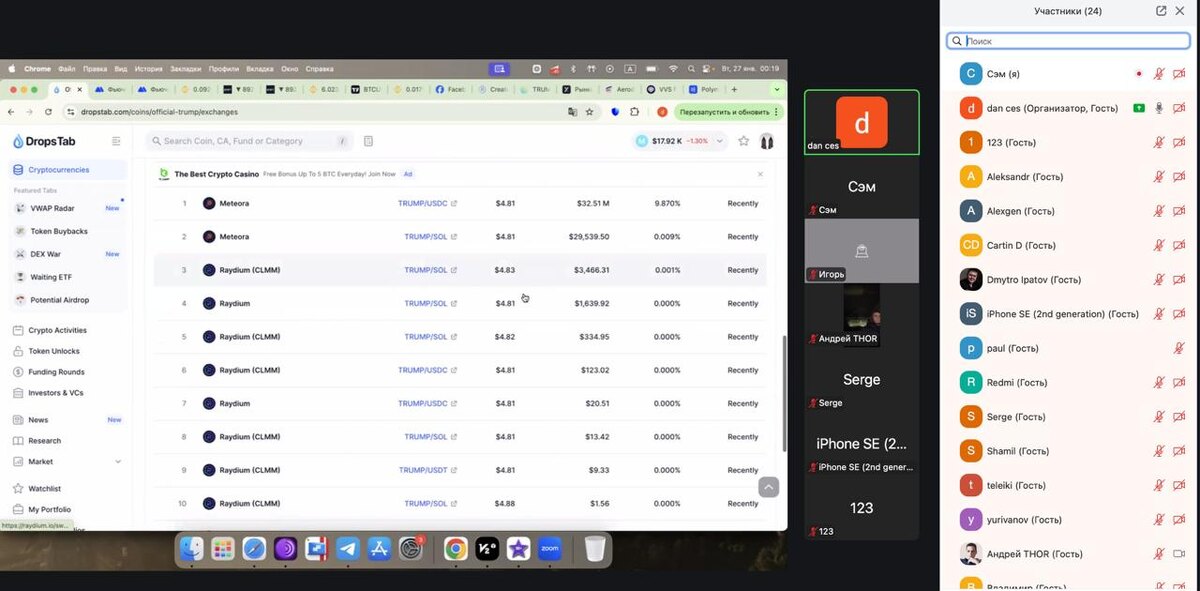Open DEX War tab
Screen dimensions: 1200x591
coord(68,254)
